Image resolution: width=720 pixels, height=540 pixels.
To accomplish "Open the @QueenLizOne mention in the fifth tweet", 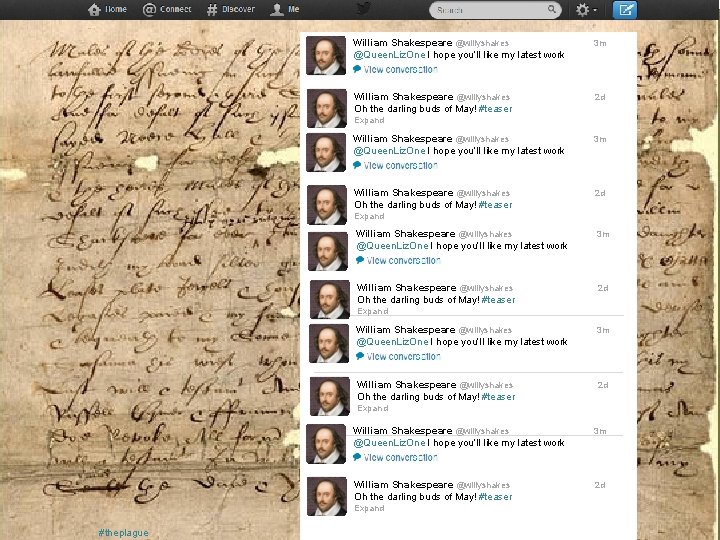I will (x=393, y=246).
